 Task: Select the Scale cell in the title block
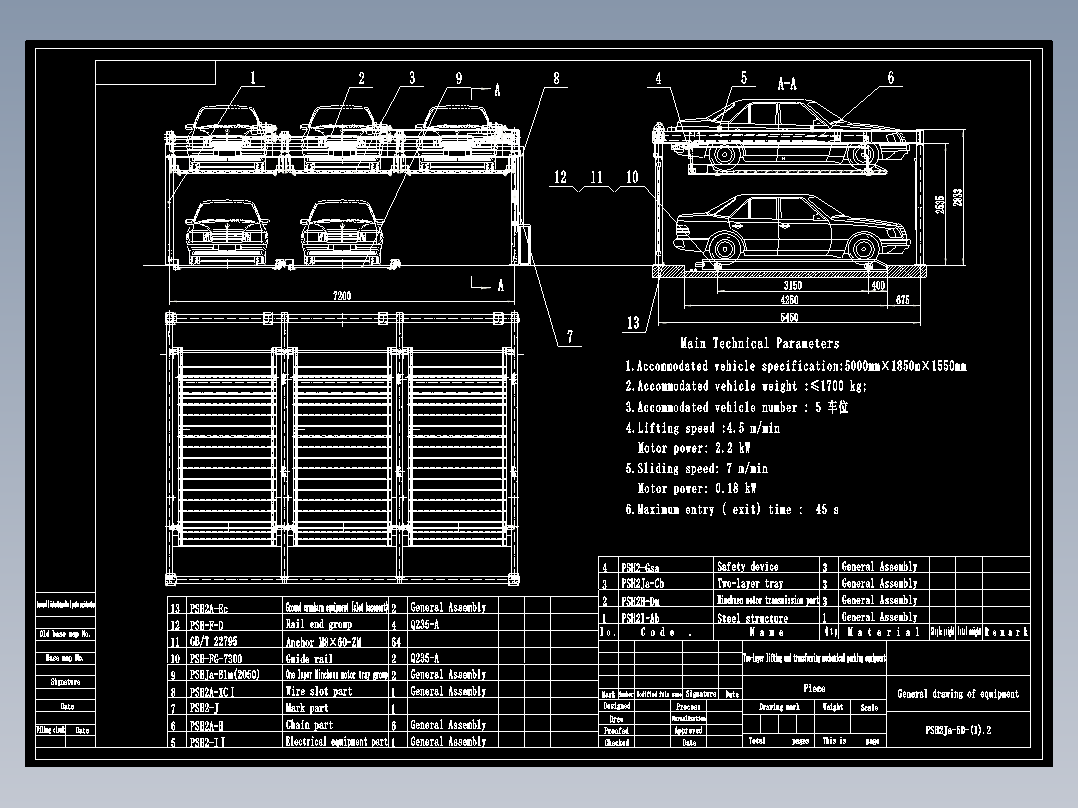coord(869,708)
